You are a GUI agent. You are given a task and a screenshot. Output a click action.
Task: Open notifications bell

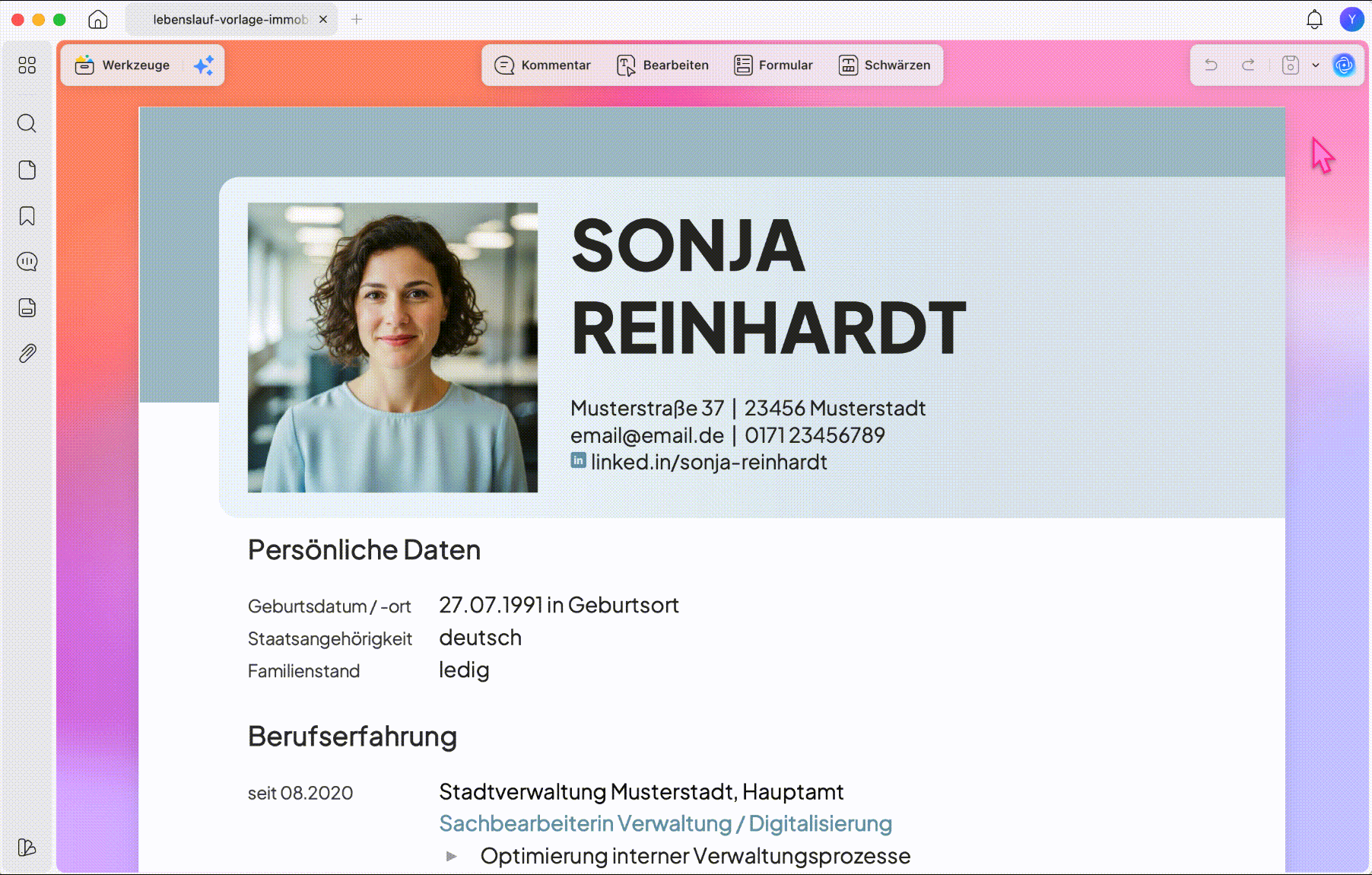pos(1314,19)
